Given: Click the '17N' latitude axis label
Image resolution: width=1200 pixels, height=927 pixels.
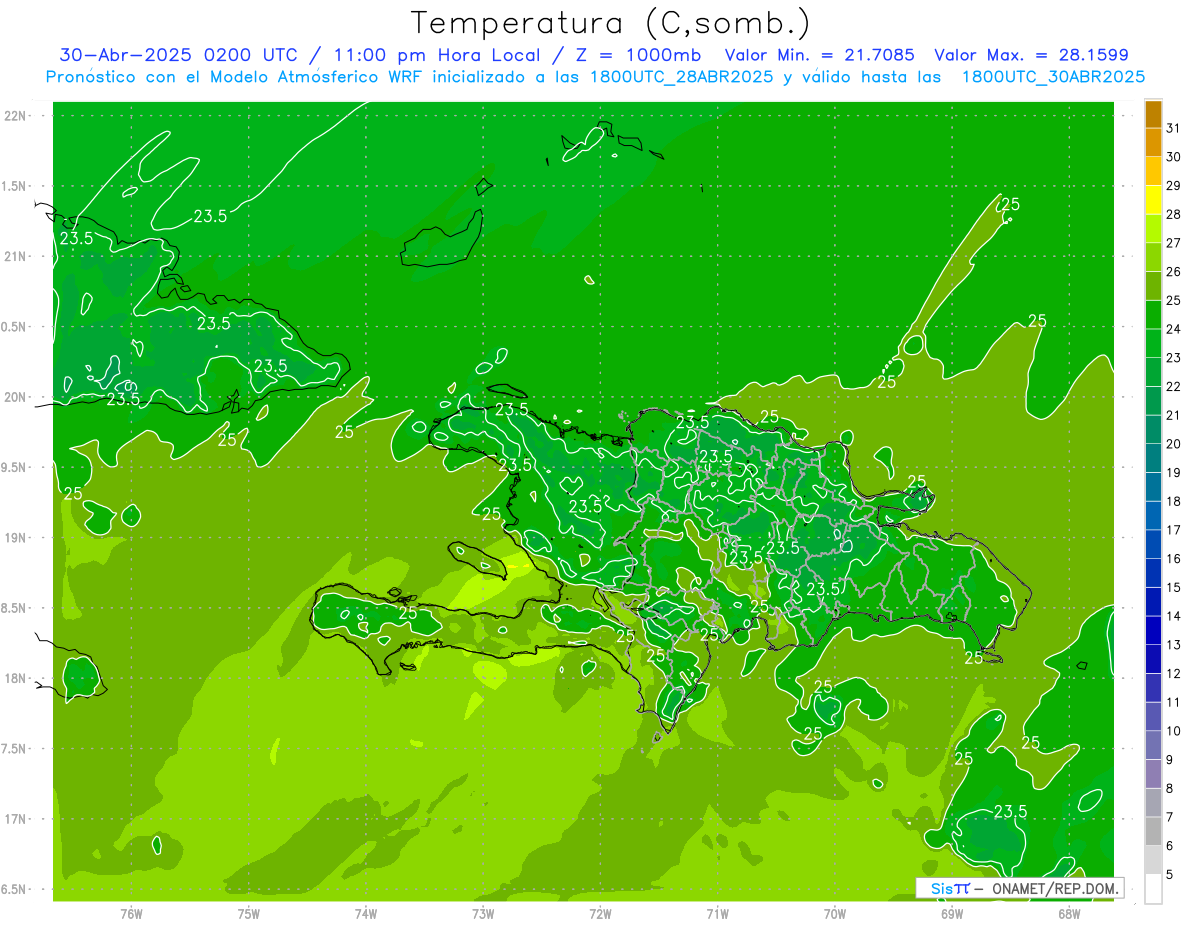Looking at the screenshot, I should click(16, 819).
